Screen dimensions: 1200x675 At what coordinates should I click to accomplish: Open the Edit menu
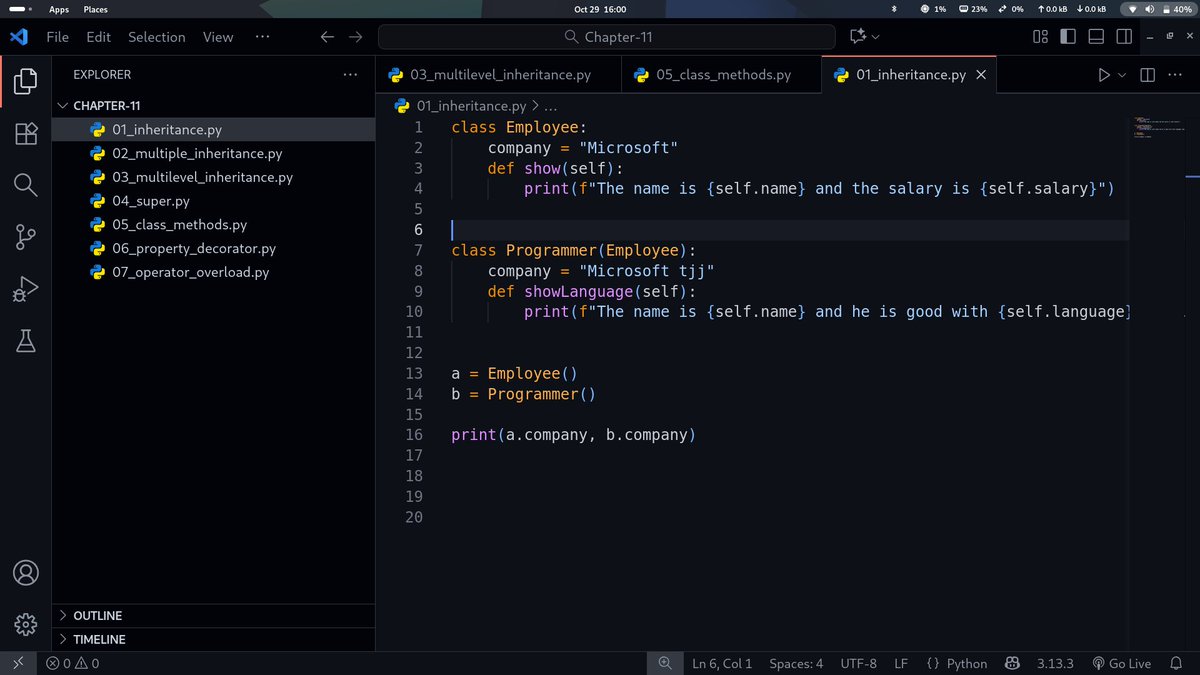[x=98, y=37]
